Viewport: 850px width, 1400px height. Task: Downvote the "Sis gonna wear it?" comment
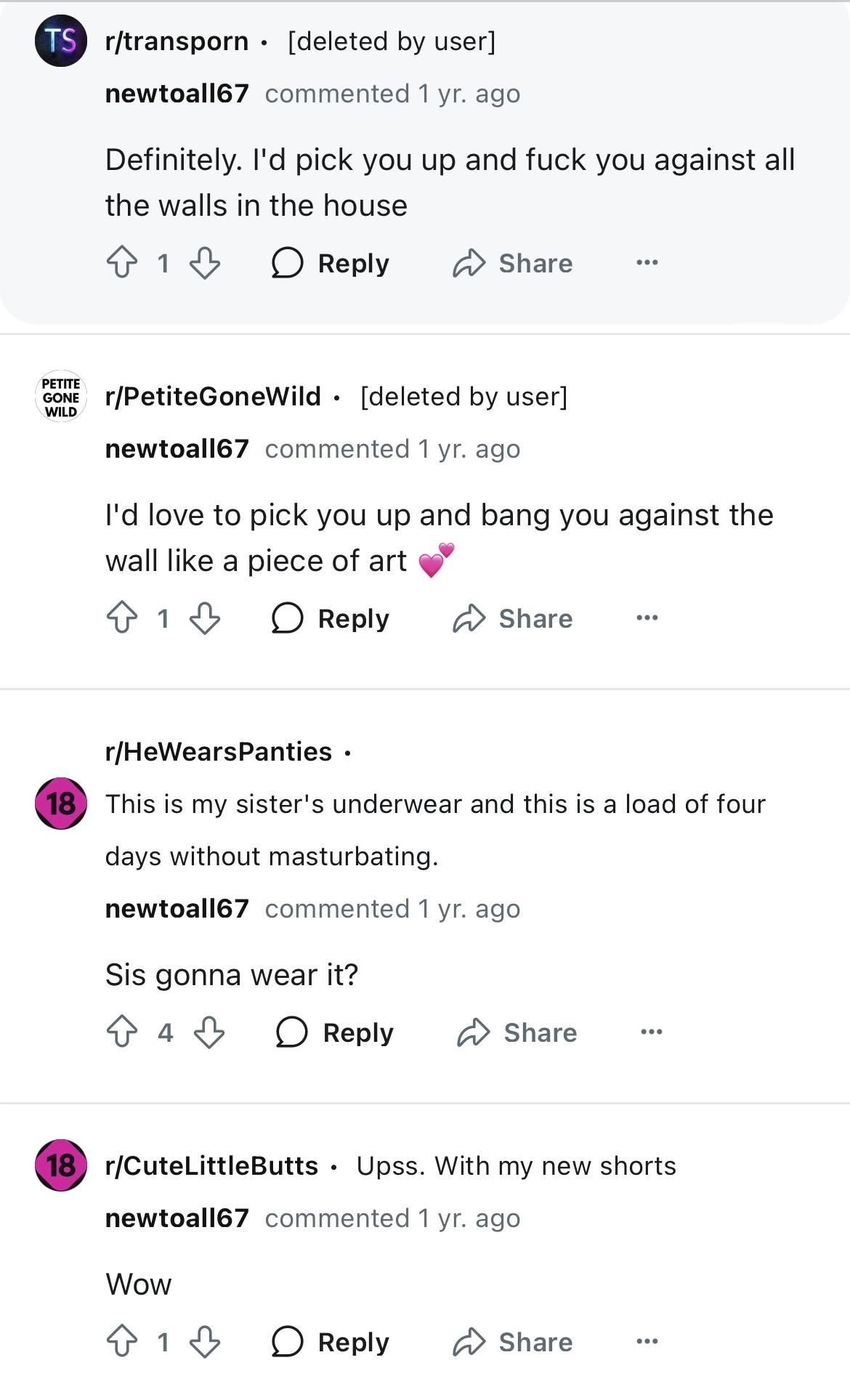coord(209,1032)
